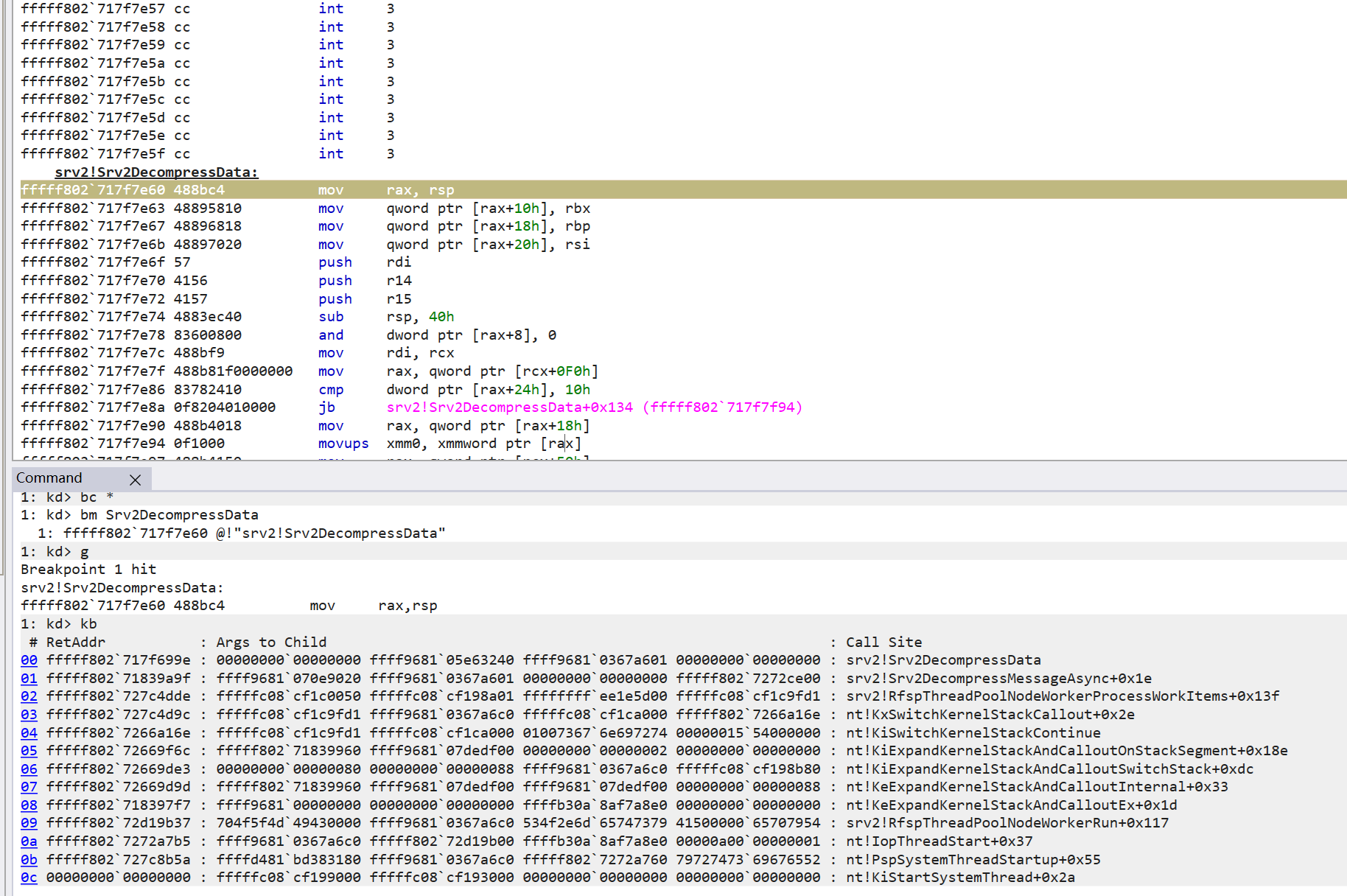Open stack frame 02 link
This screenshot has height=896, width=1347.
pos(29,696)
